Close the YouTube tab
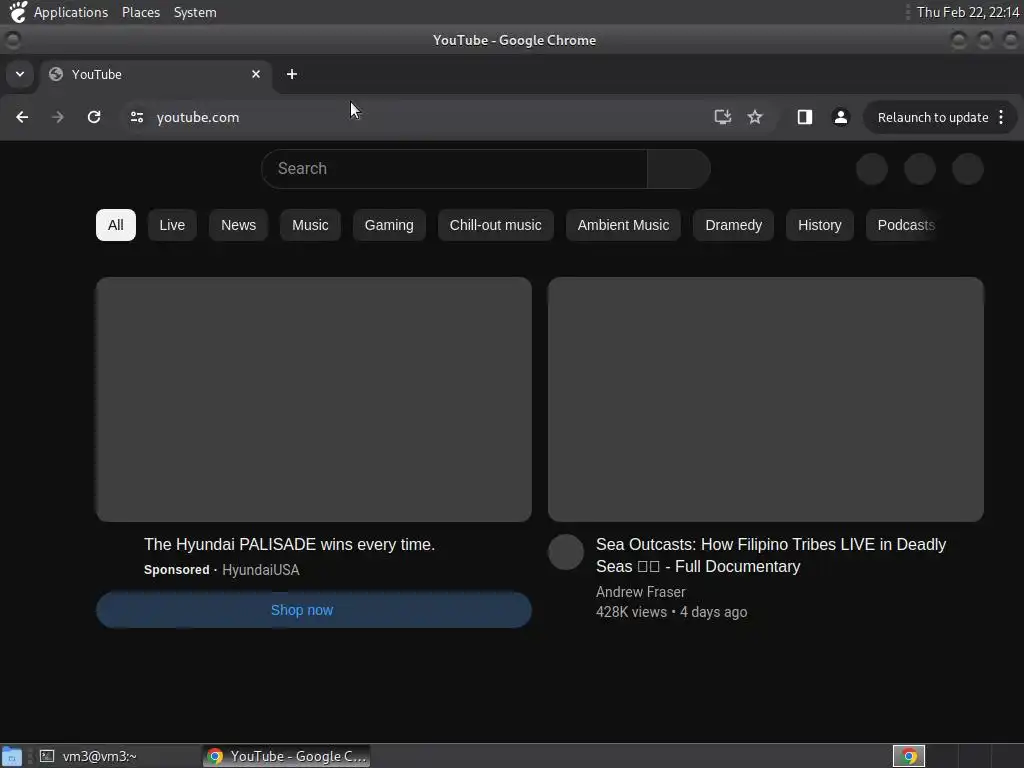Image resolution: width=1024 pixels, height=768 pixels. click(x=256, y=74)
